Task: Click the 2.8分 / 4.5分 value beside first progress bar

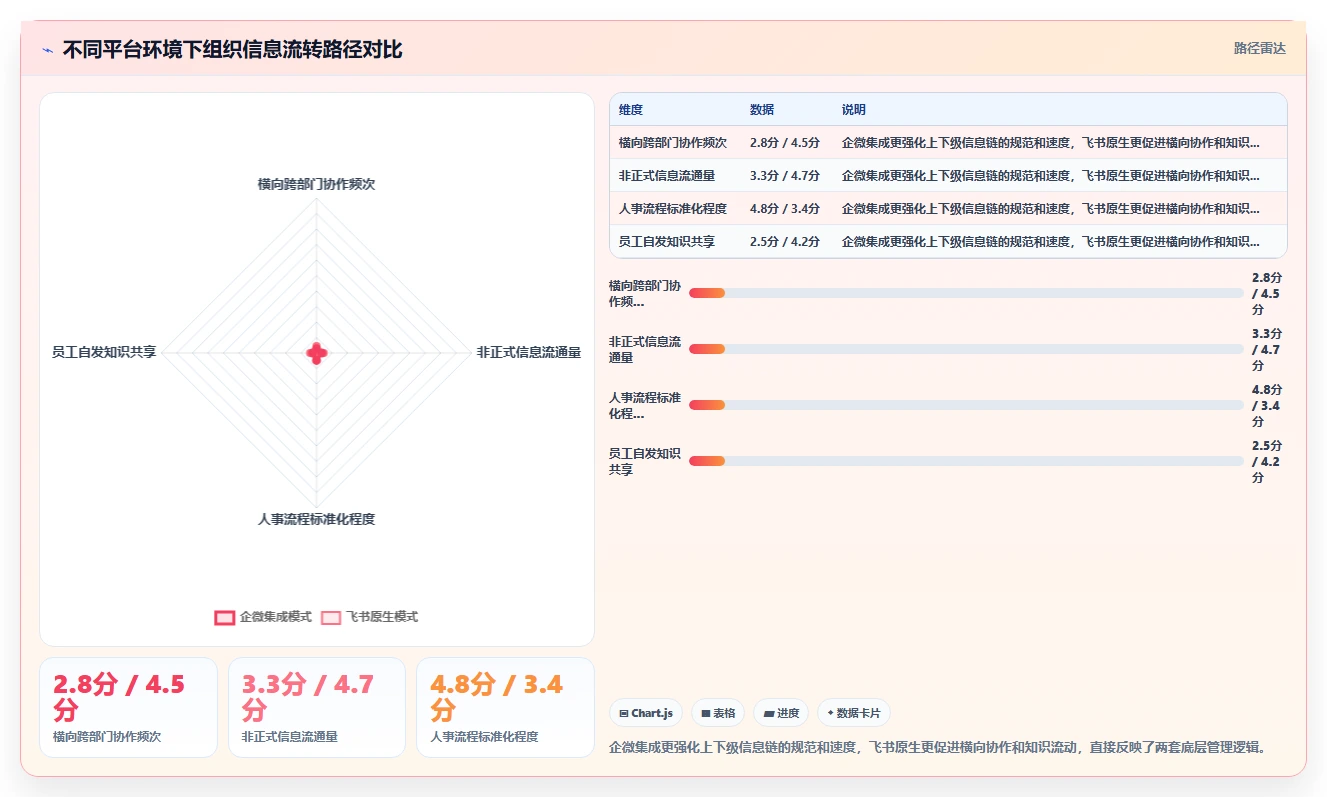Action: coord(1267,293)
